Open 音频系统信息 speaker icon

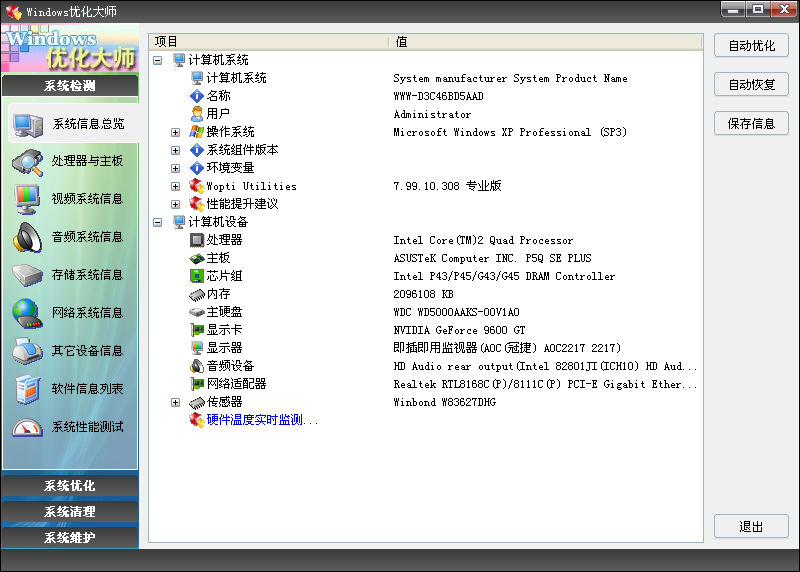[x=27, y=237]
